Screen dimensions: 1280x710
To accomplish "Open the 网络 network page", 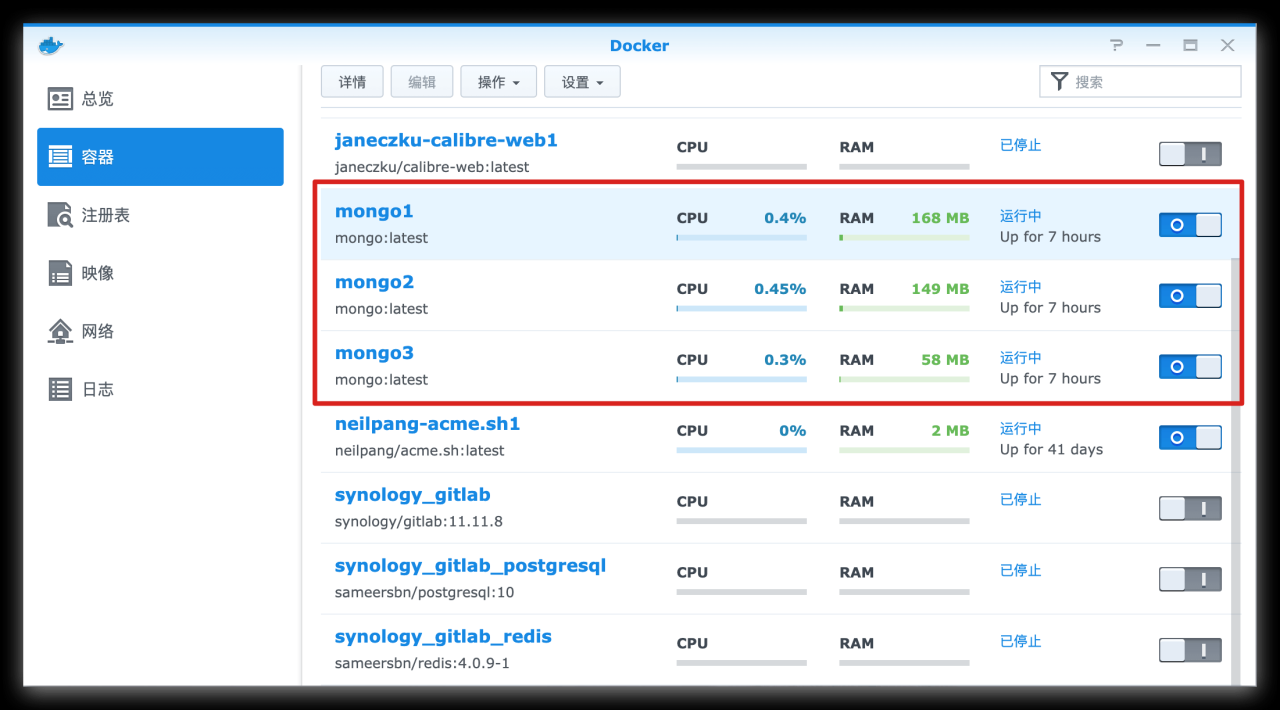I will click(160, 331).
